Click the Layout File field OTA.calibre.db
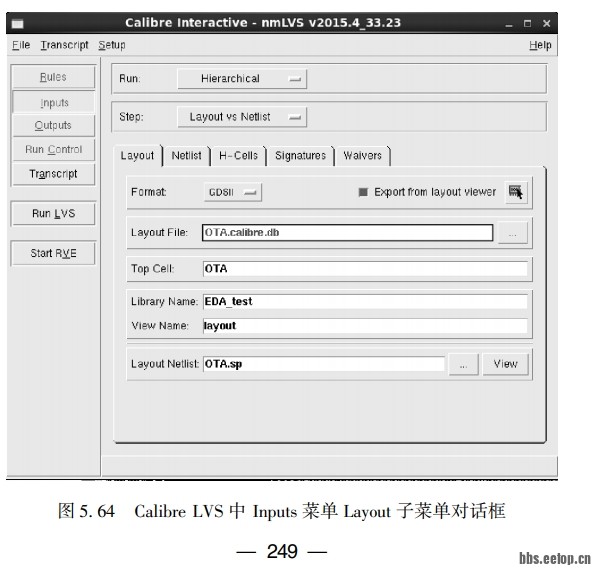Image resolution: width=596 pixels, height=570 pixels. coord(347,233)
